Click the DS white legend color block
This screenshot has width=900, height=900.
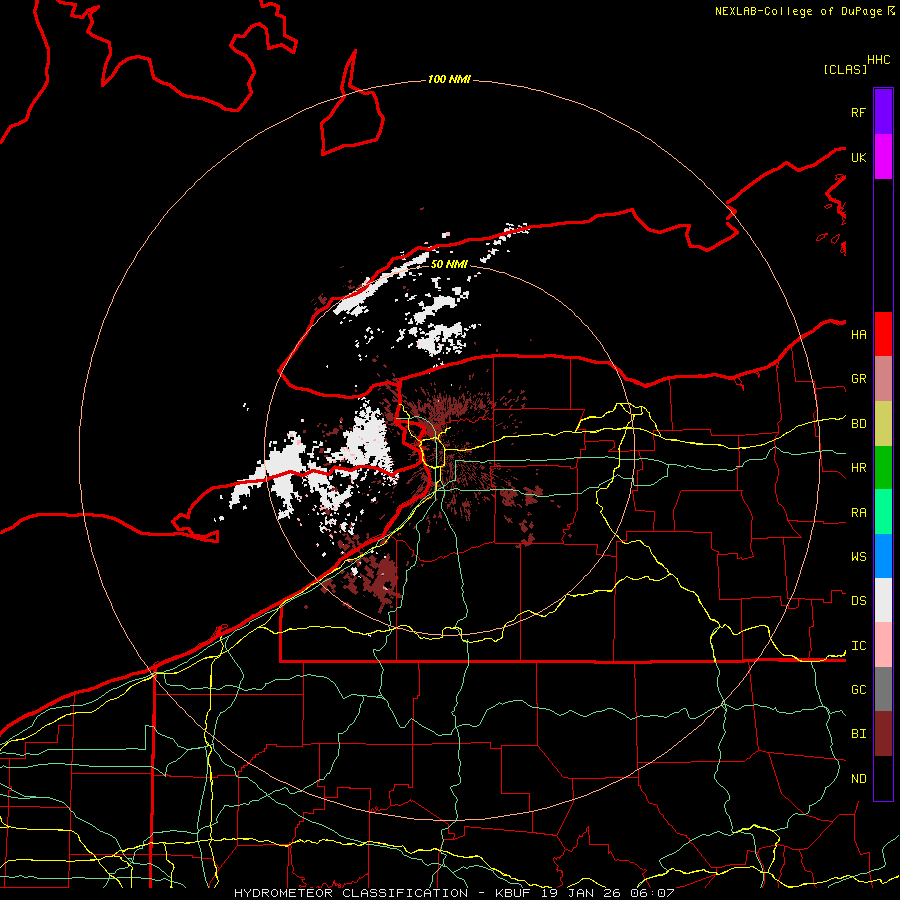click(x=883, y=600)
